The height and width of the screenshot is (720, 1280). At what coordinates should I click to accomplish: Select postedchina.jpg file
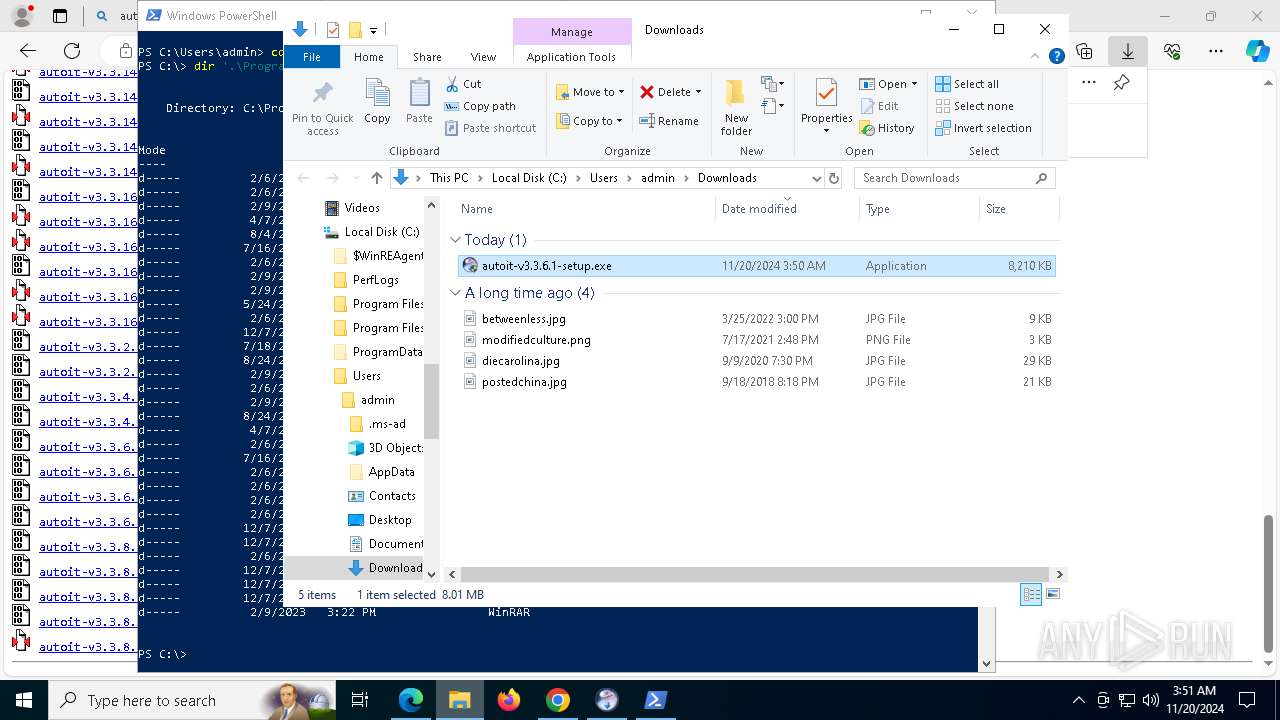[x=757, y=382]
